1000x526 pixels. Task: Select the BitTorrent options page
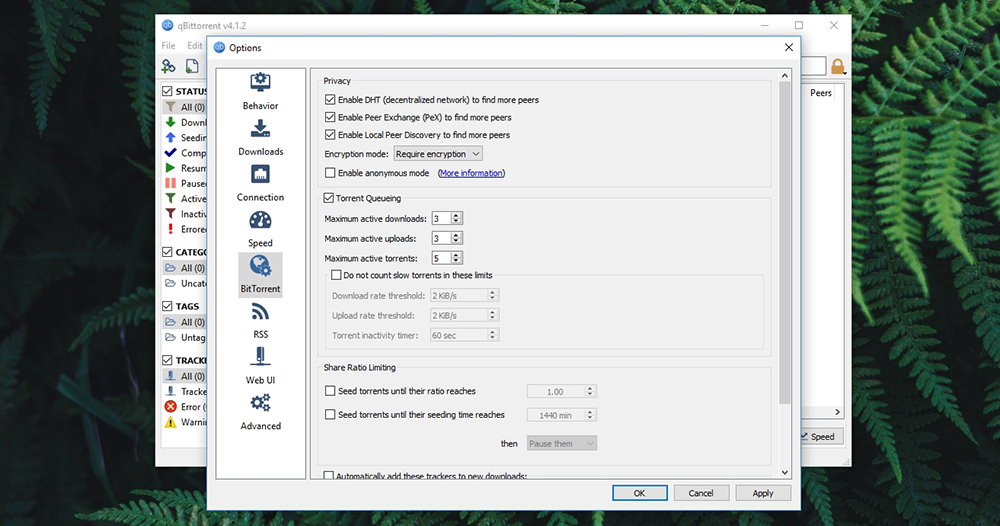pyautogui.click(x=260, y=275)
